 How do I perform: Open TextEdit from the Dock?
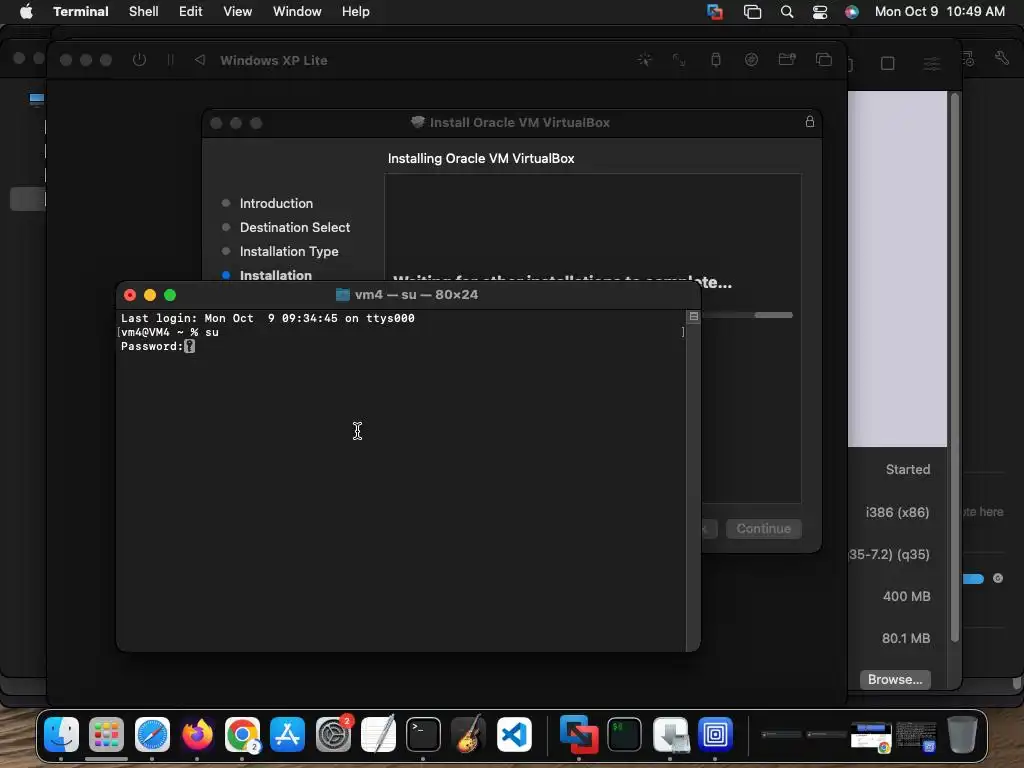coord(378,734)
